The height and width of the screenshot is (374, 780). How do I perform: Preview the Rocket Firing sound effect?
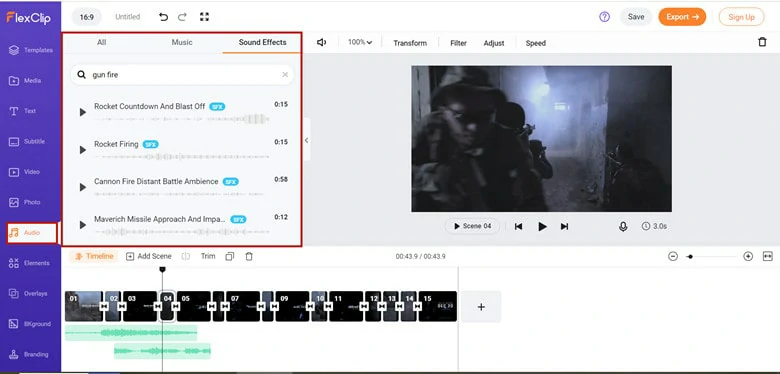click(x=83, y=150)
